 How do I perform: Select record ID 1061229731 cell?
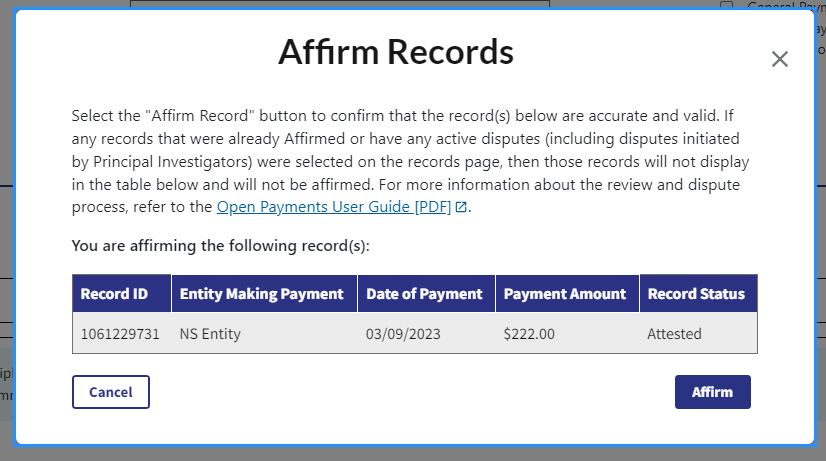coord(120,334)
